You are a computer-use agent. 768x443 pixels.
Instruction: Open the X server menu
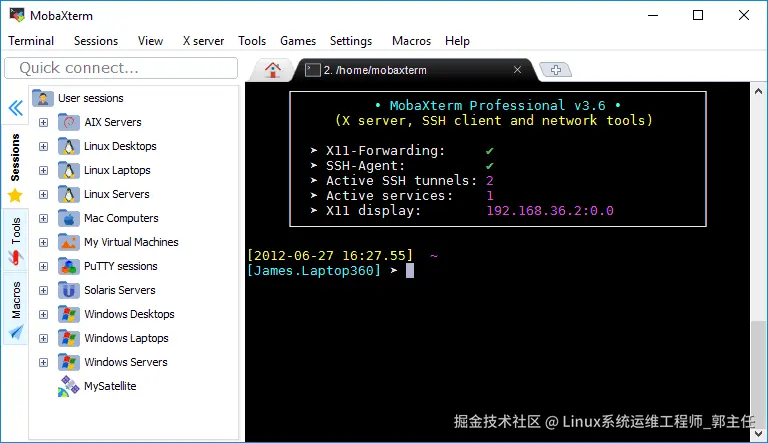203,41
